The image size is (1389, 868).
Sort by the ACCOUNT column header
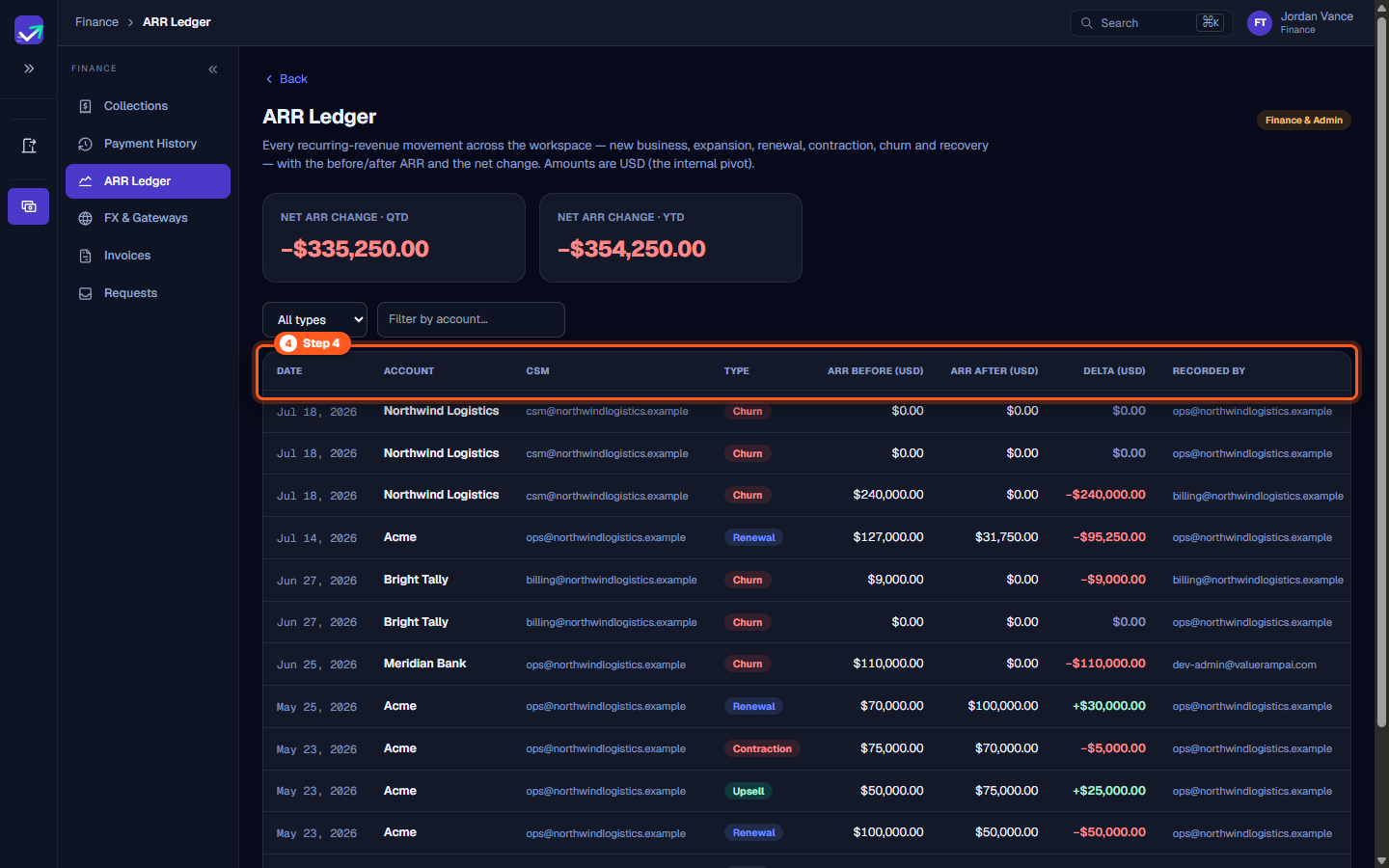409,371
